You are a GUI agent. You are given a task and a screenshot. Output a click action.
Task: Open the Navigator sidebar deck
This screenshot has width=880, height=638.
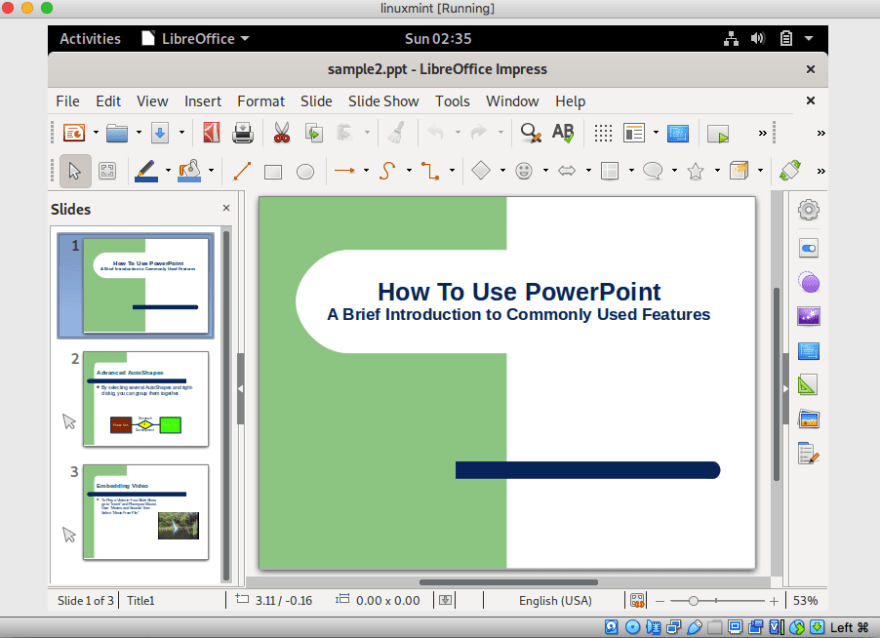click(808, 453)
